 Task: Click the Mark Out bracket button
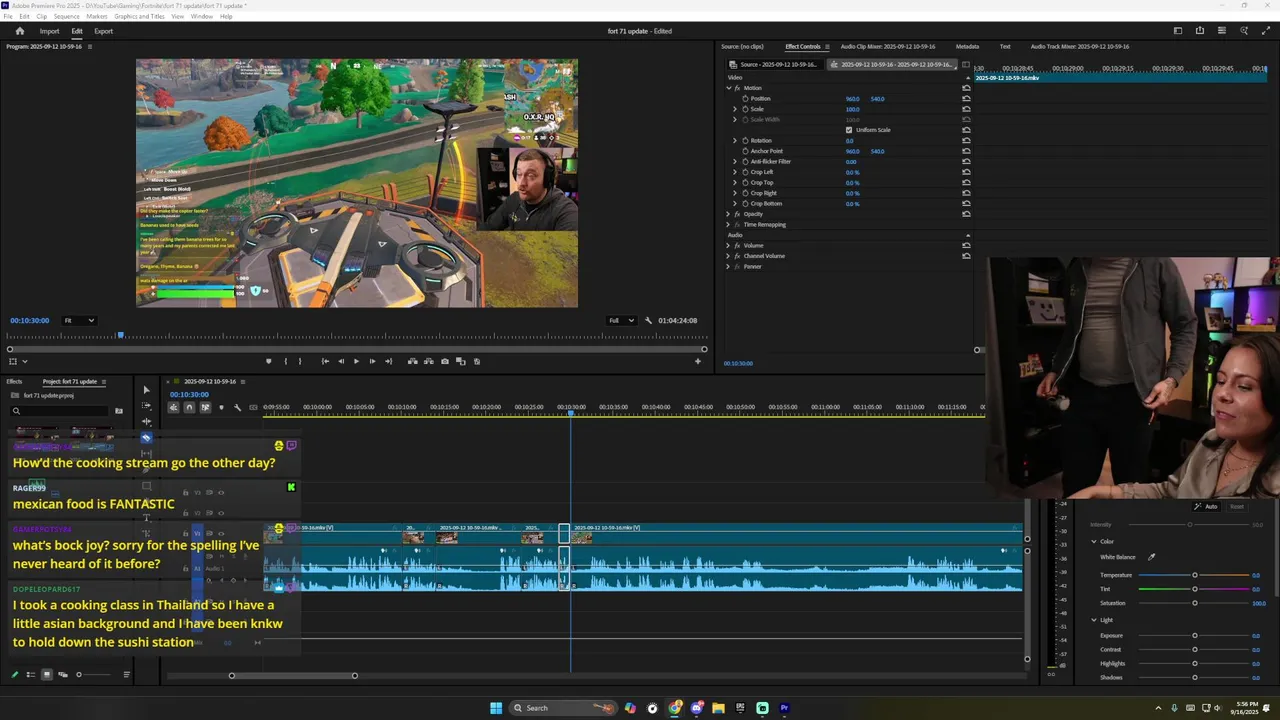[301, 361]
